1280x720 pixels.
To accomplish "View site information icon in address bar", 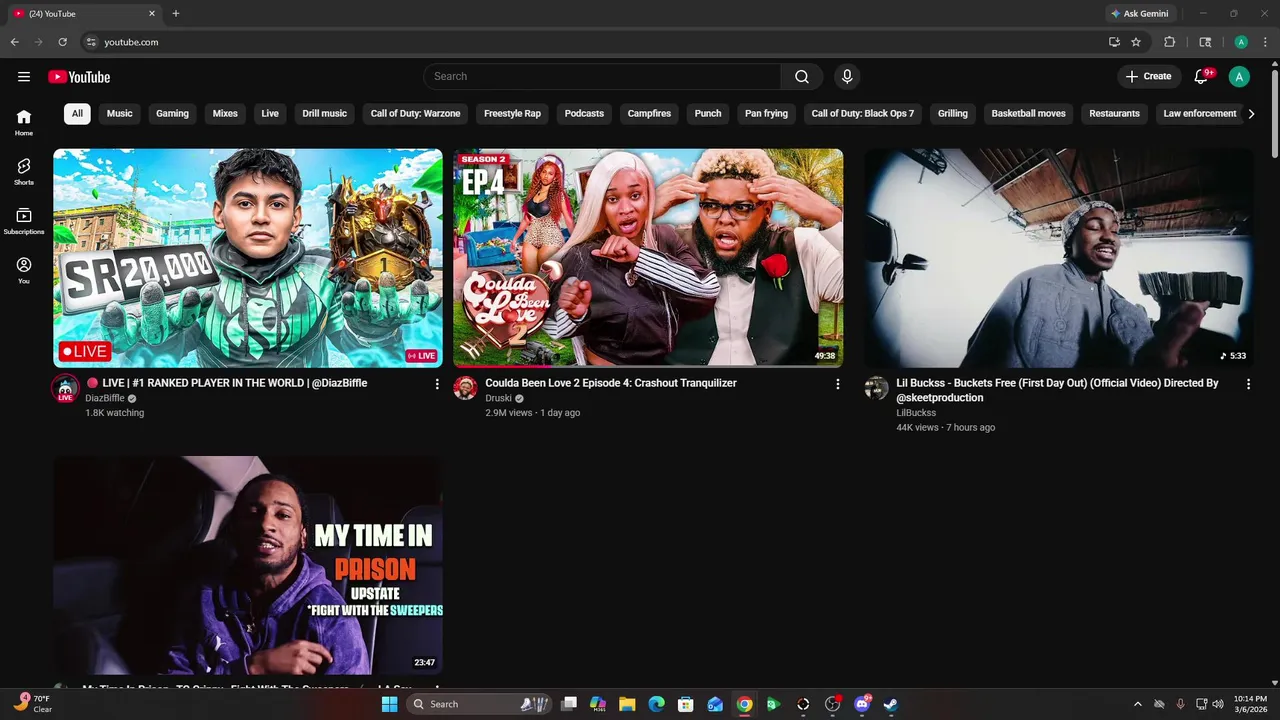I will tap(91, 42).
